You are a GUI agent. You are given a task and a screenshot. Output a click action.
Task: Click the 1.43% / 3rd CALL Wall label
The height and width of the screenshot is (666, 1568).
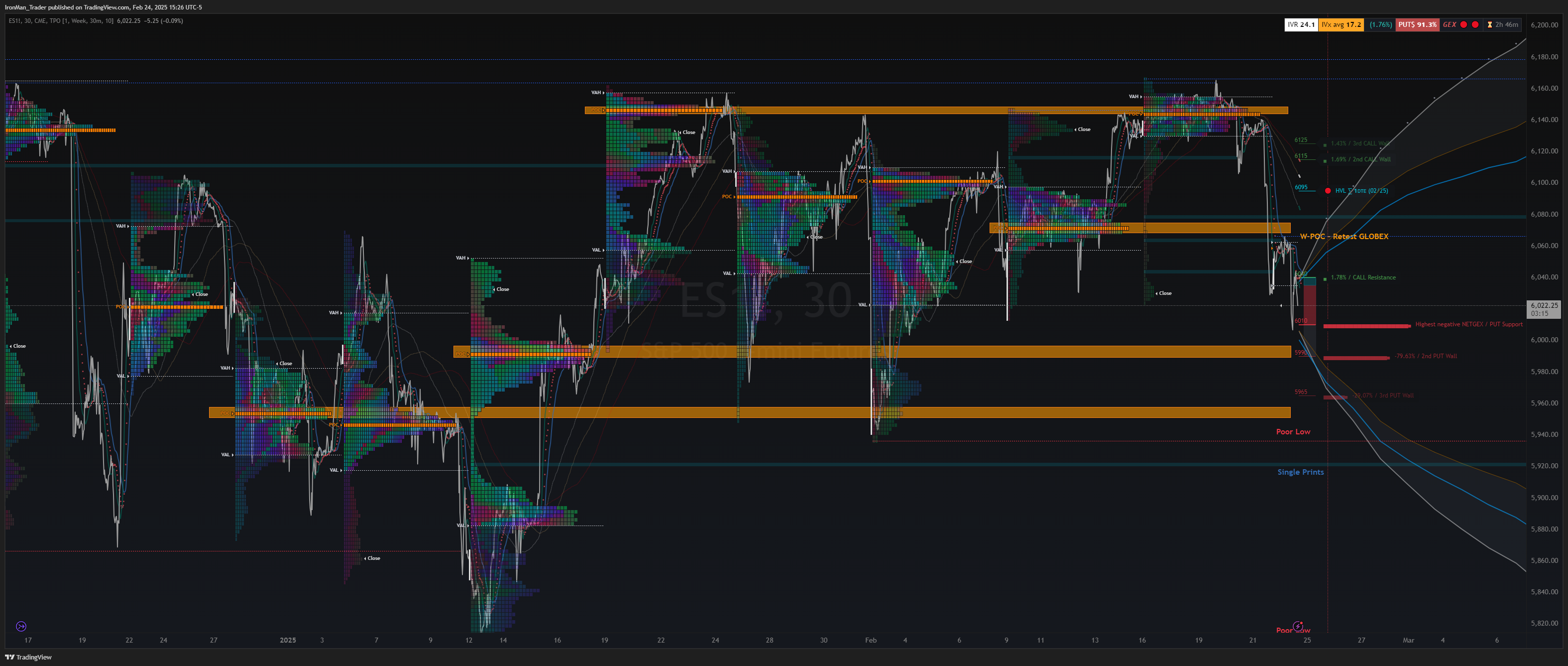(1360, 143)
